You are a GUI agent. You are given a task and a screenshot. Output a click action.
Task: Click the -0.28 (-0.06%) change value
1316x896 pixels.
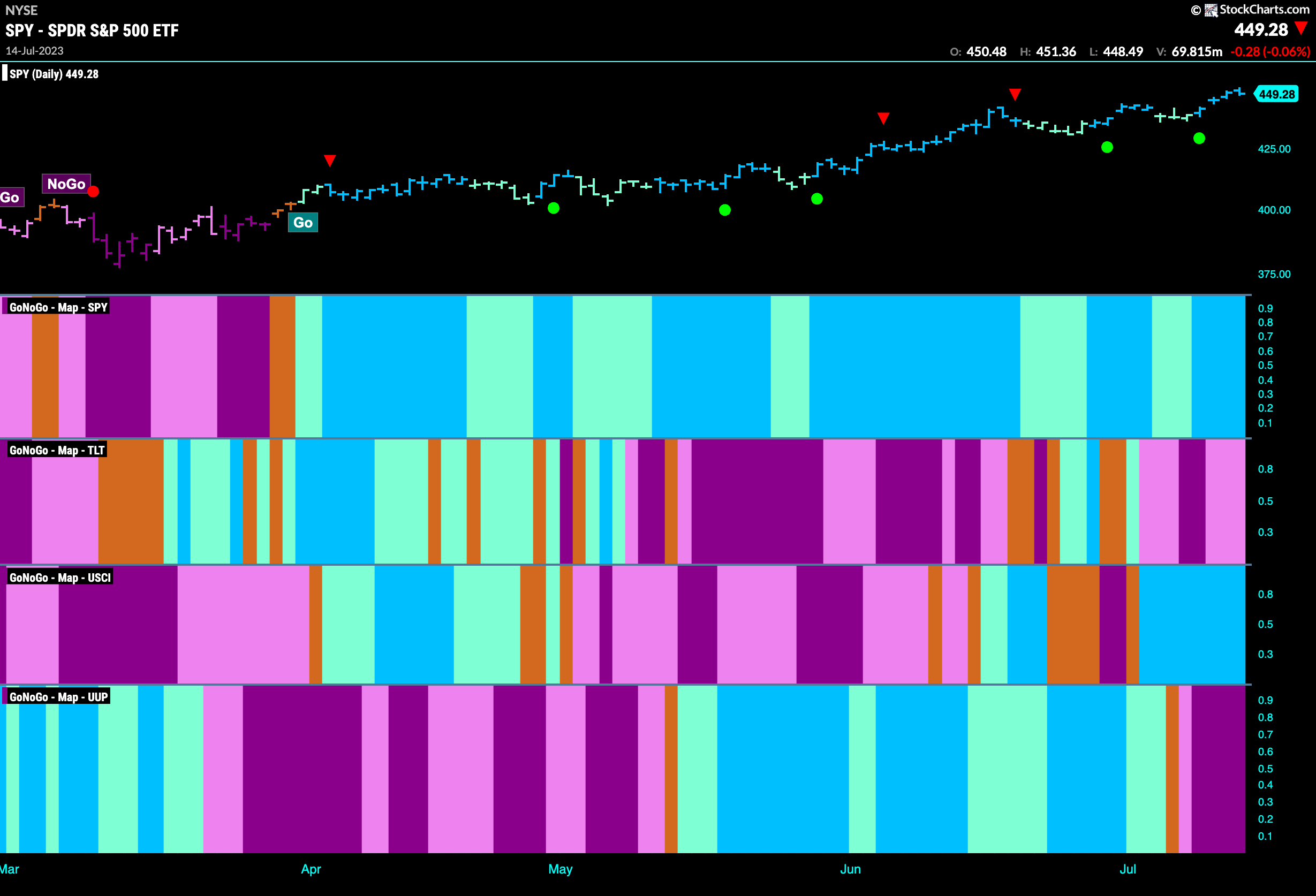(x=1270, y=51)
